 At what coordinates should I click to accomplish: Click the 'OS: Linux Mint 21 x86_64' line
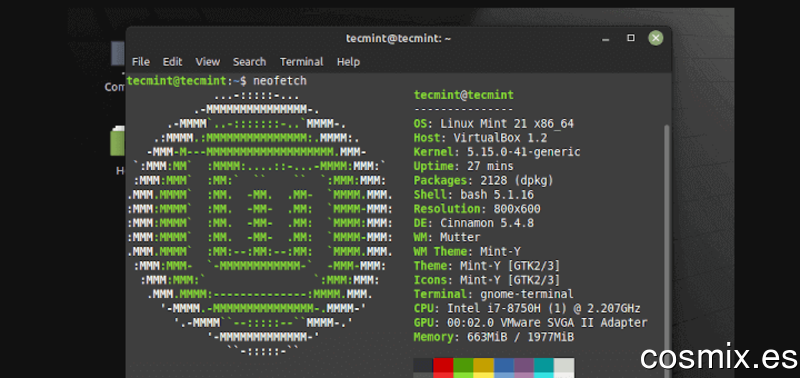tap(494, 123)
